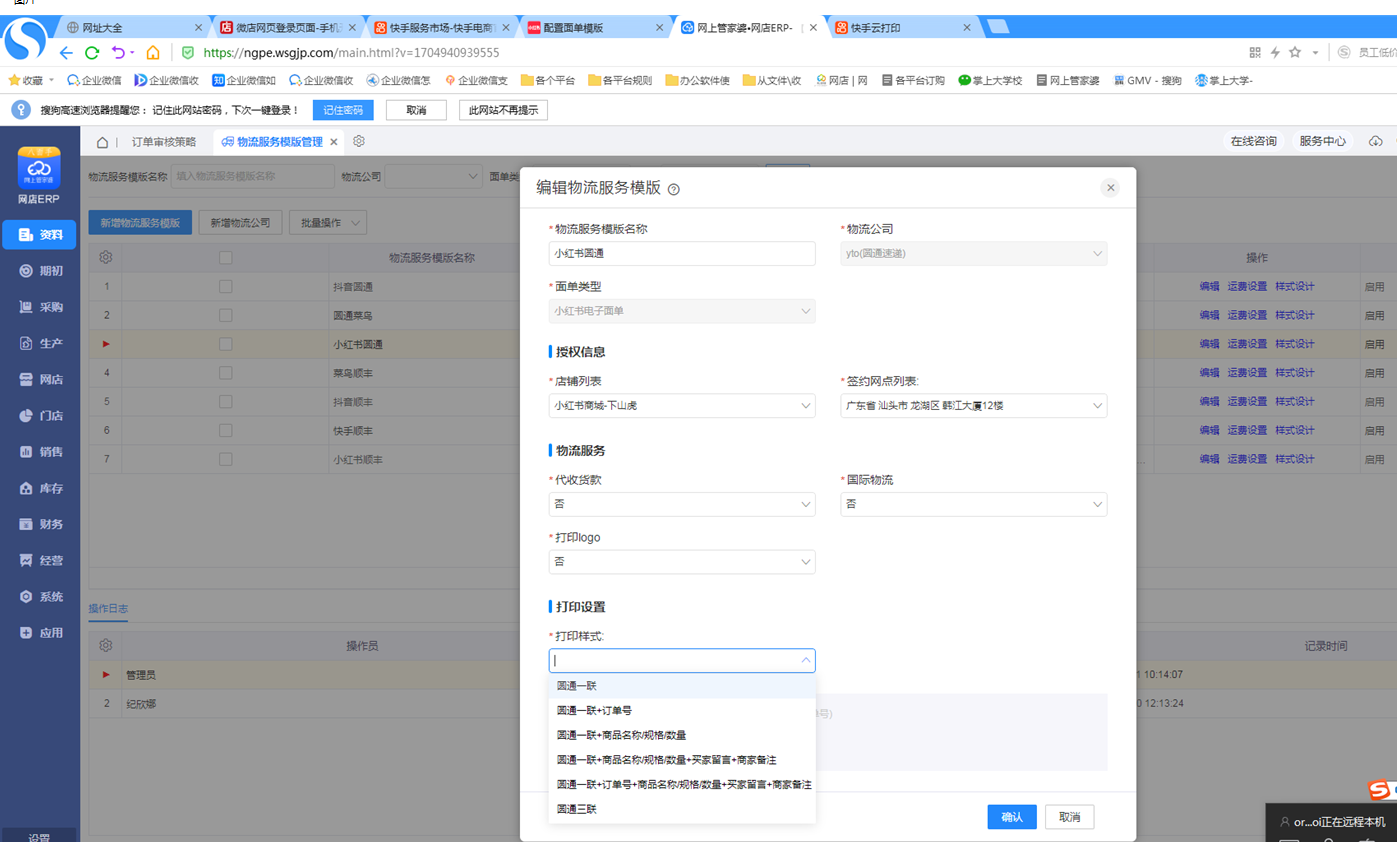Close the 编辑物流服务模版 dialog with X

1109,187
